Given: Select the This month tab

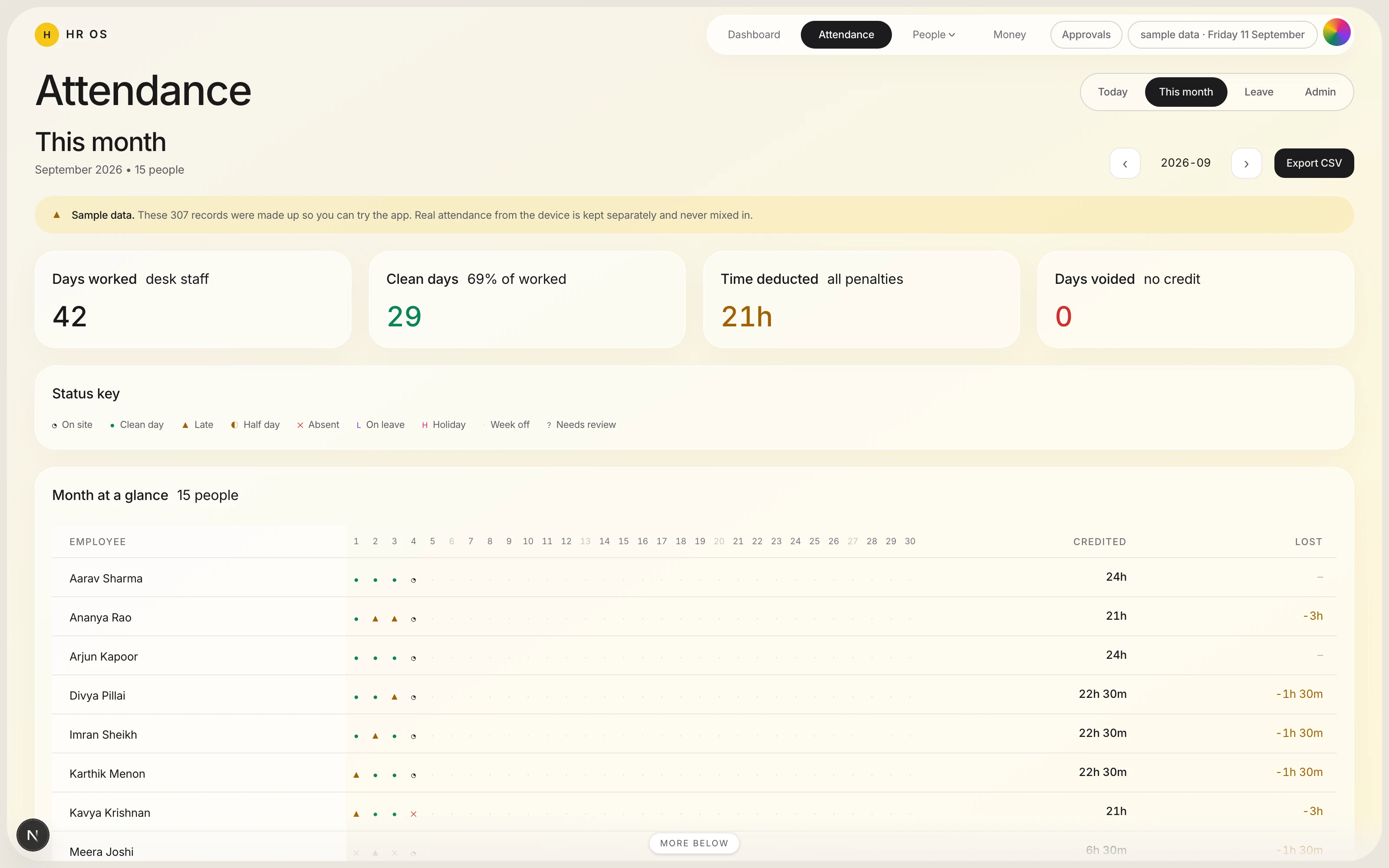Looking at the screenshot, I should pos(1186,92).
